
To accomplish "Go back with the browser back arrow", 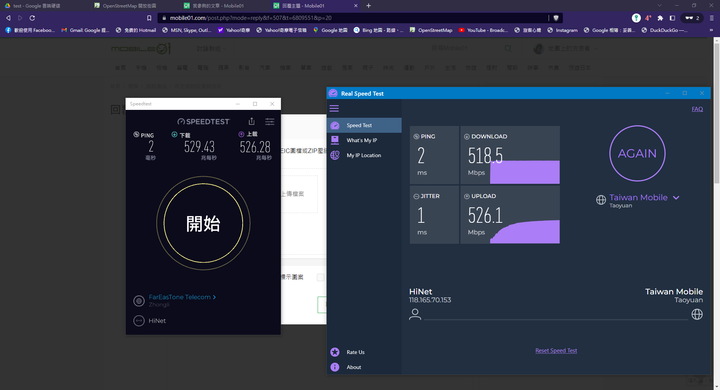I will click(8, 18).
